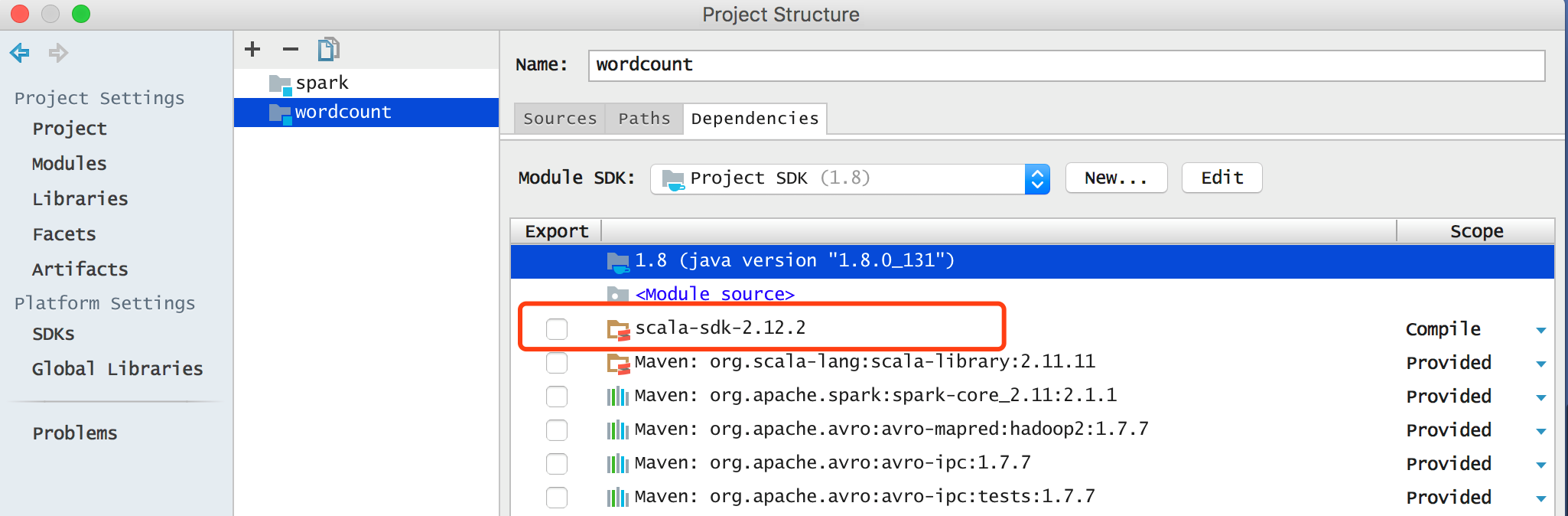Switch to the Sources tab

point(560,119)
